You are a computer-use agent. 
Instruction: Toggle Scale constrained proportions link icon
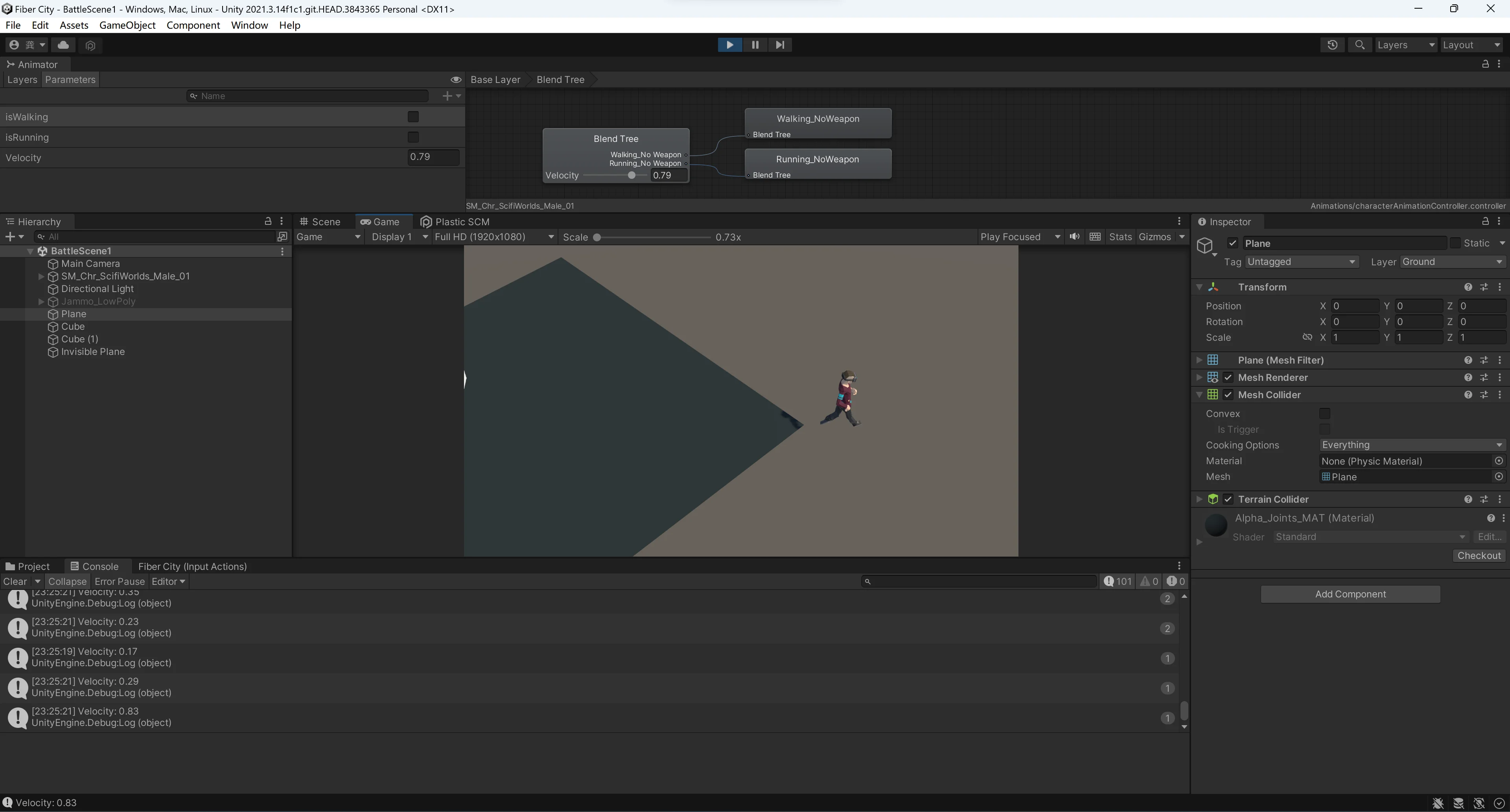pyautogui.click(x=1307, y=338)
